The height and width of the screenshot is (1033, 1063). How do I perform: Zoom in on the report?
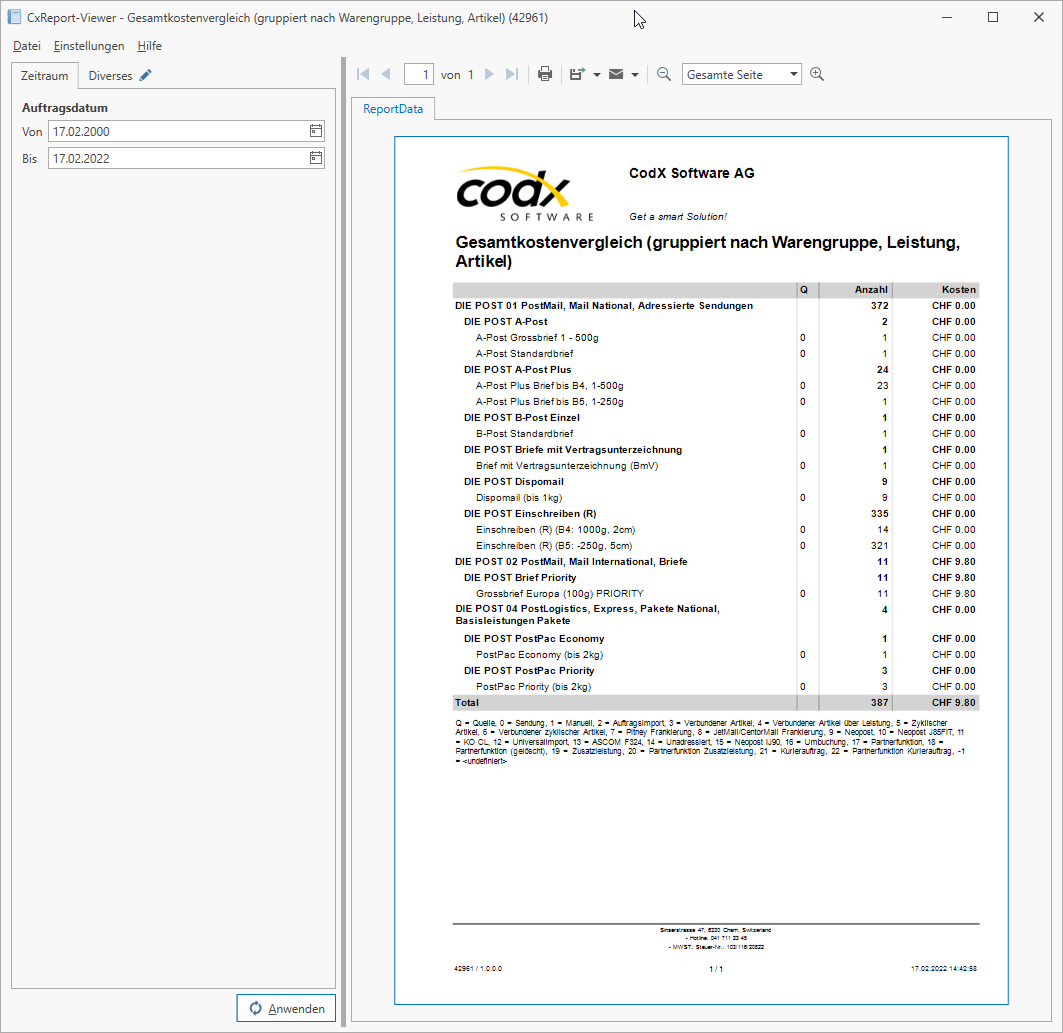(817, 75)
